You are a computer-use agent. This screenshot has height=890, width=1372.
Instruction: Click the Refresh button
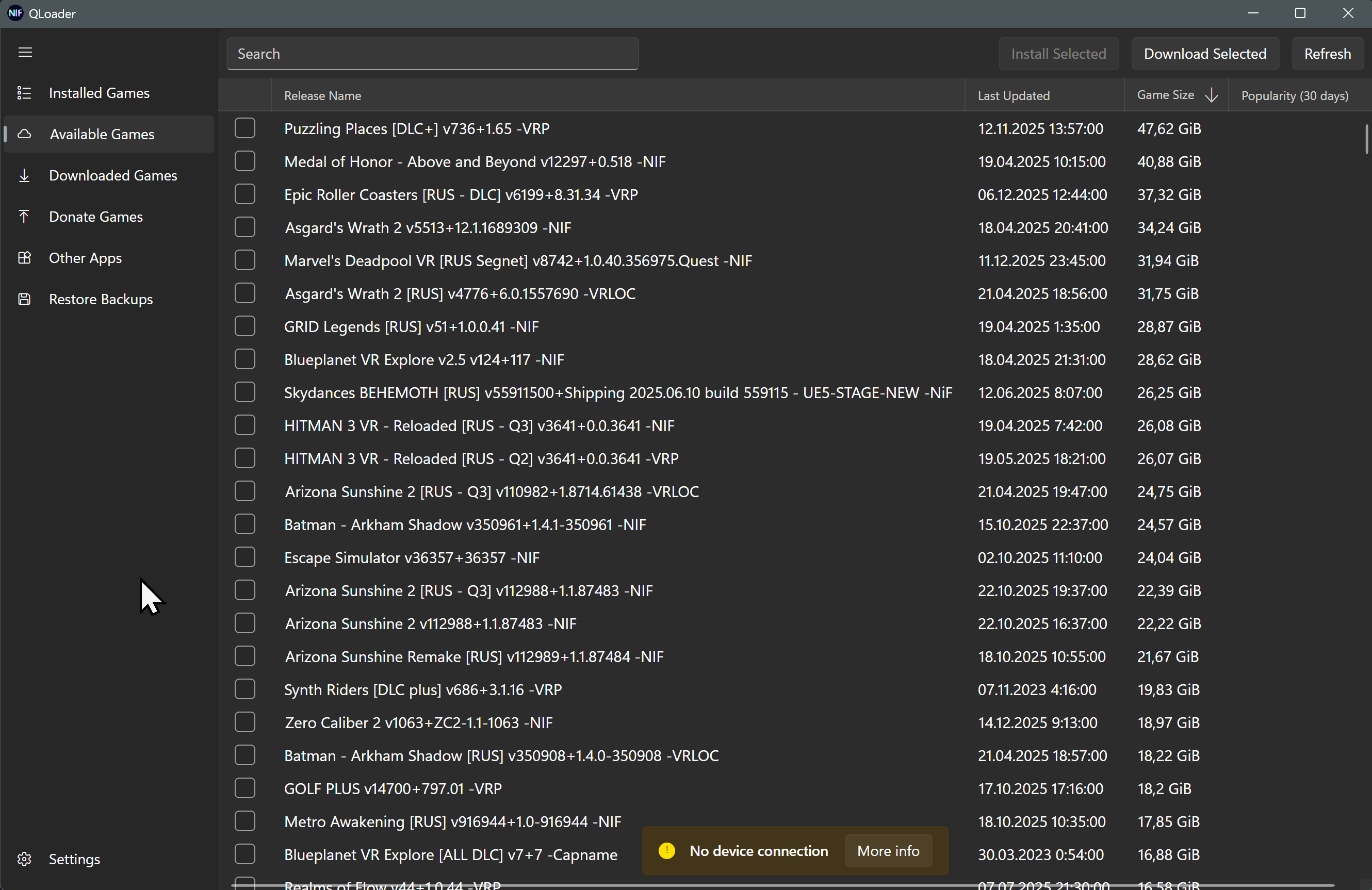1327,54
